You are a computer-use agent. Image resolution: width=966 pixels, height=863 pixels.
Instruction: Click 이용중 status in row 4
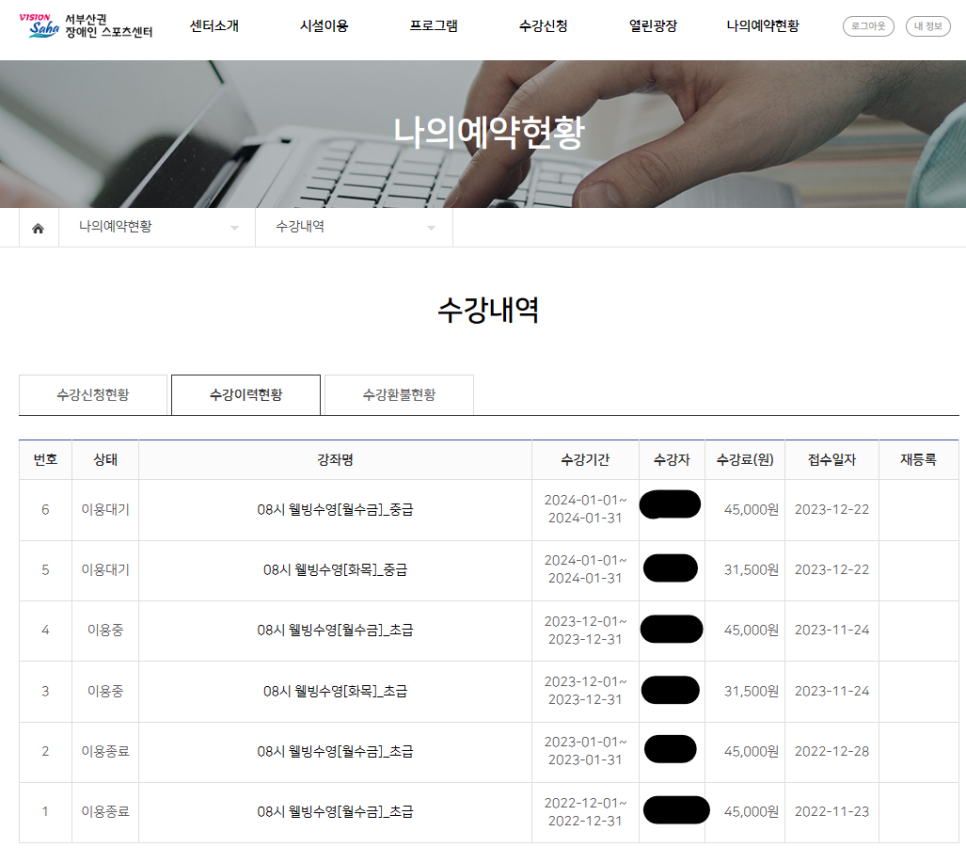pos(105,630)
